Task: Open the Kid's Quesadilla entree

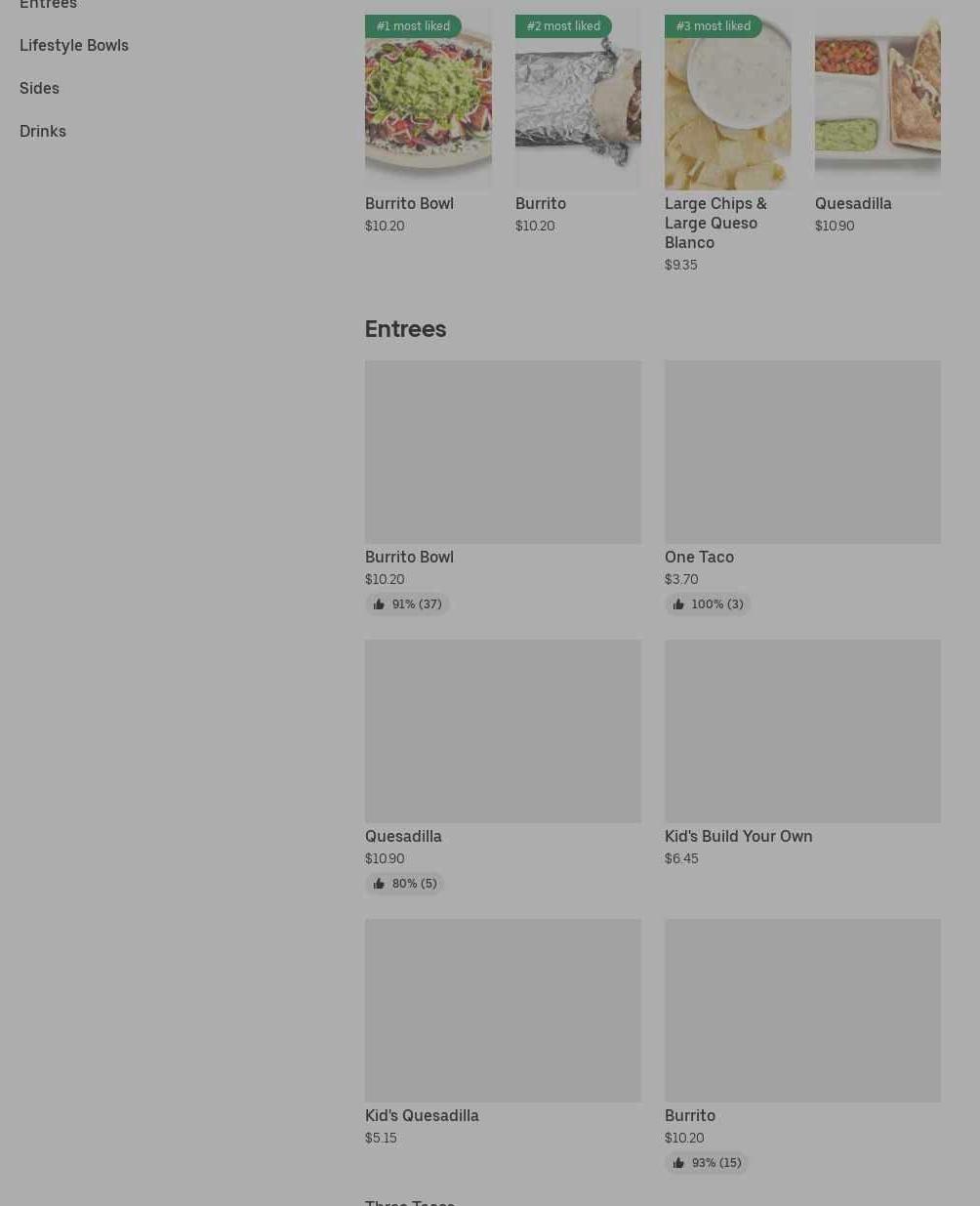Action: pyautogui.click(x=422, y=1115)
